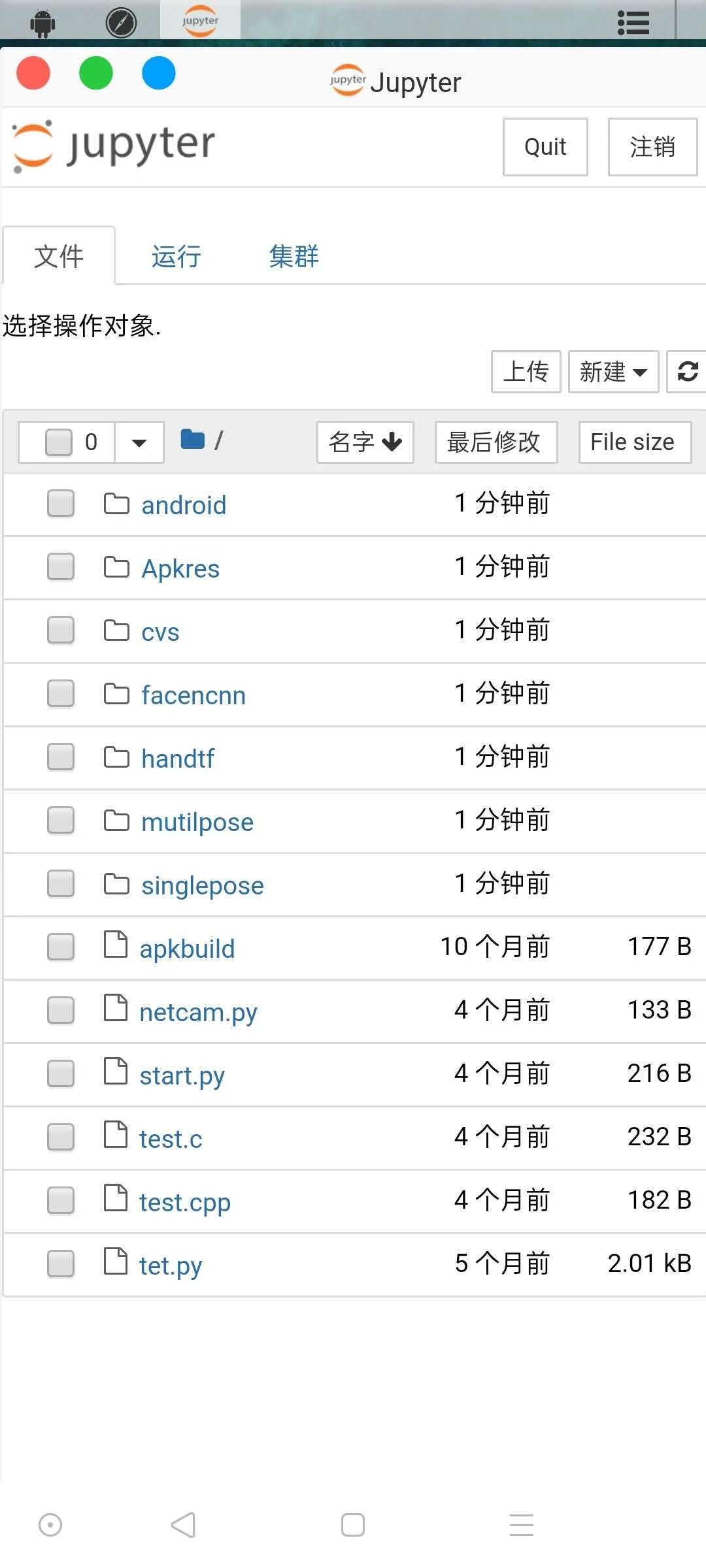Click the Jupyter tab thumbnail in top bar
The width and height of the screenshot is (706, 1568).
200,20
